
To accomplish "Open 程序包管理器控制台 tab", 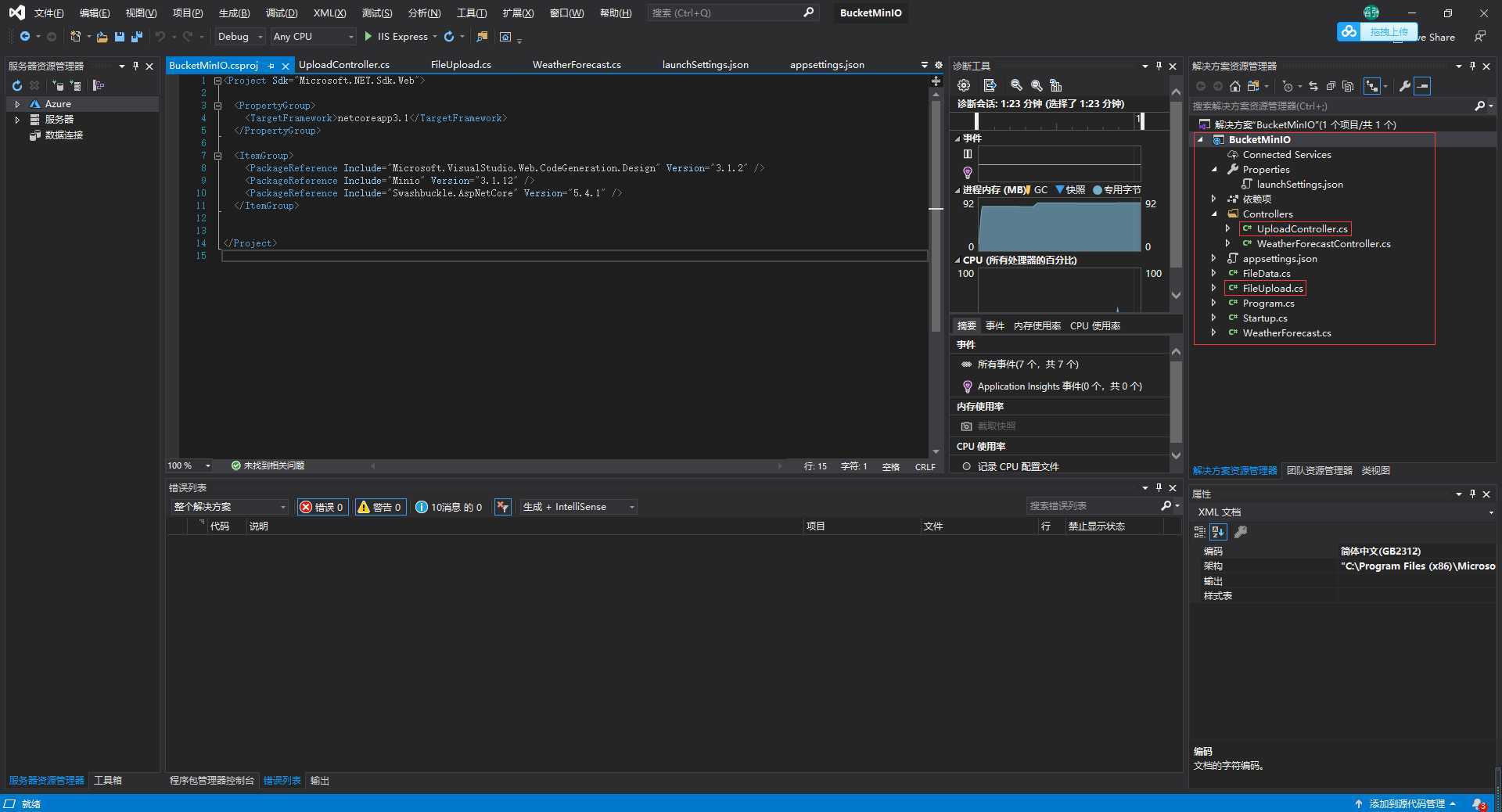I will pos(212,781).
